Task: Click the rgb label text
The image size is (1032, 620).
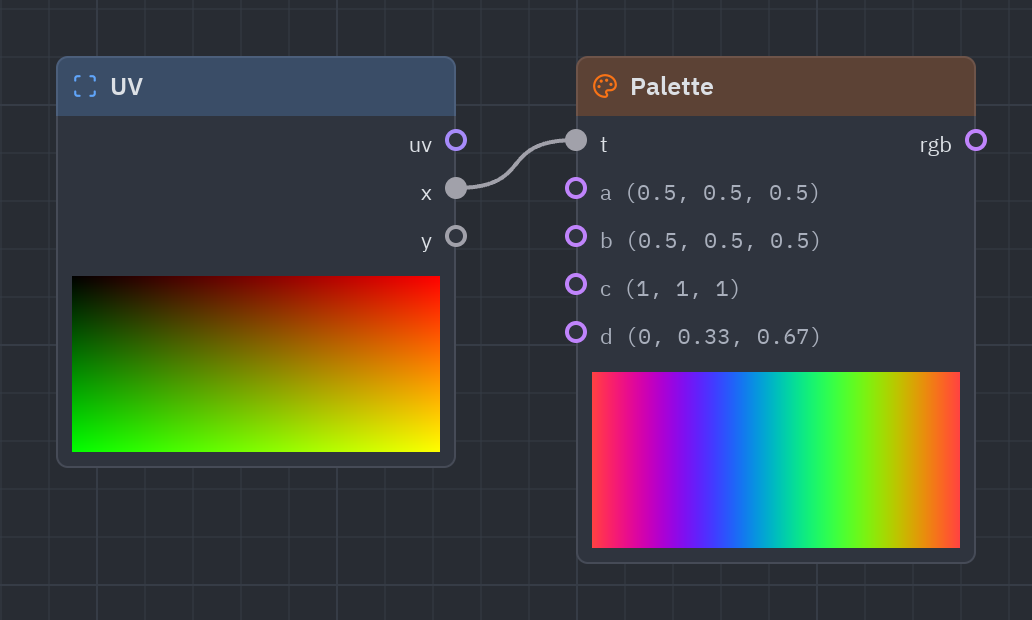Action: (x=935, y=145)
